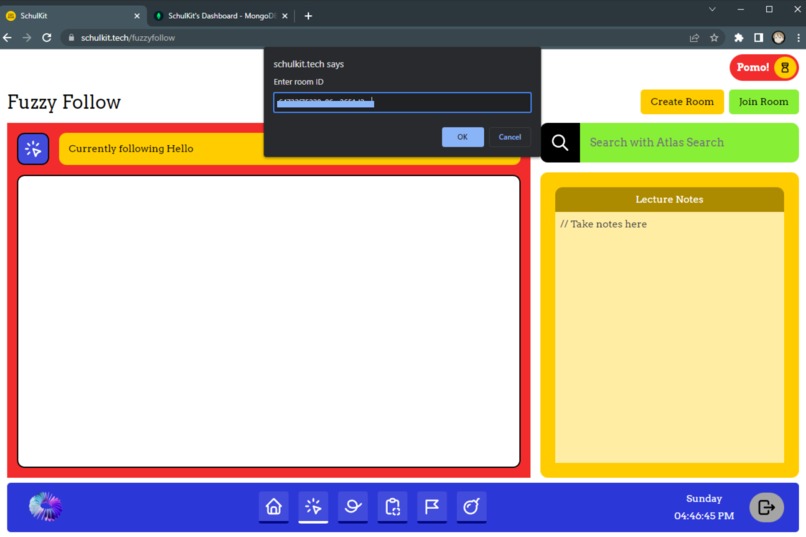This screenshot has height=537, width=806.
Task: Expand the tab search chevron
Action: coord(712,9)
